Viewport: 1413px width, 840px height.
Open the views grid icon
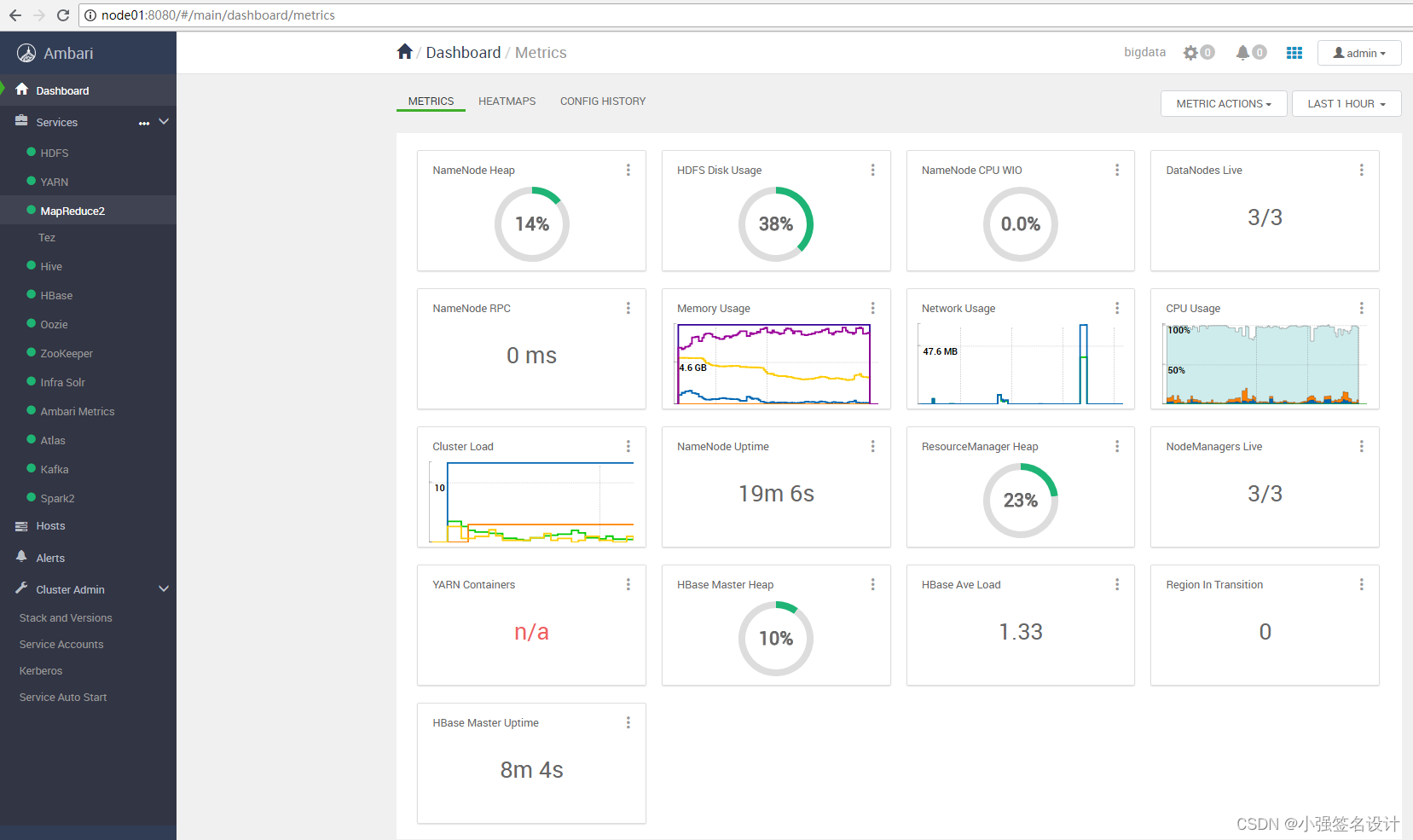point(1294,53)
